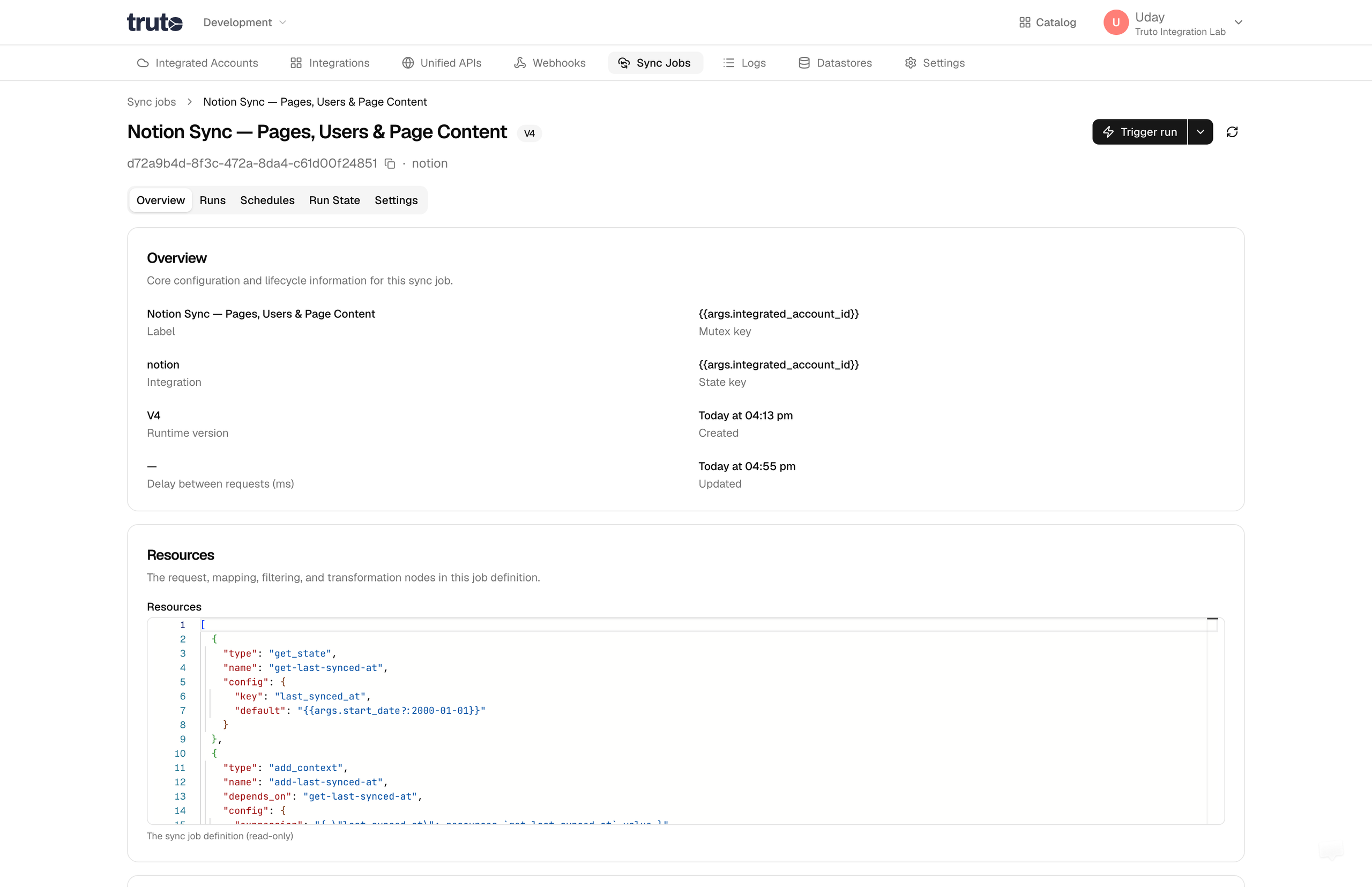Open the job Settings tab
The image size is (1372, 887).
pos(396,200)
